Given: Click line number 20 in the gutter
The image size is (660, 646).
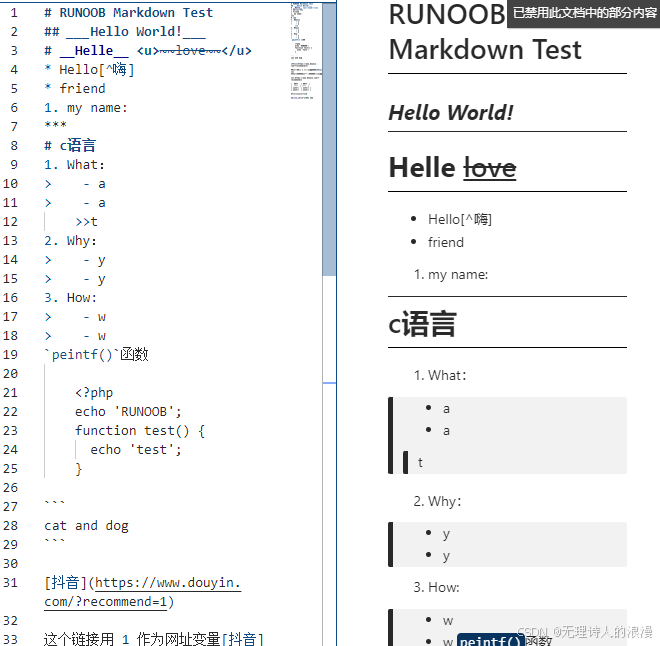Looking at the screenshot, I should pos(11,374).
